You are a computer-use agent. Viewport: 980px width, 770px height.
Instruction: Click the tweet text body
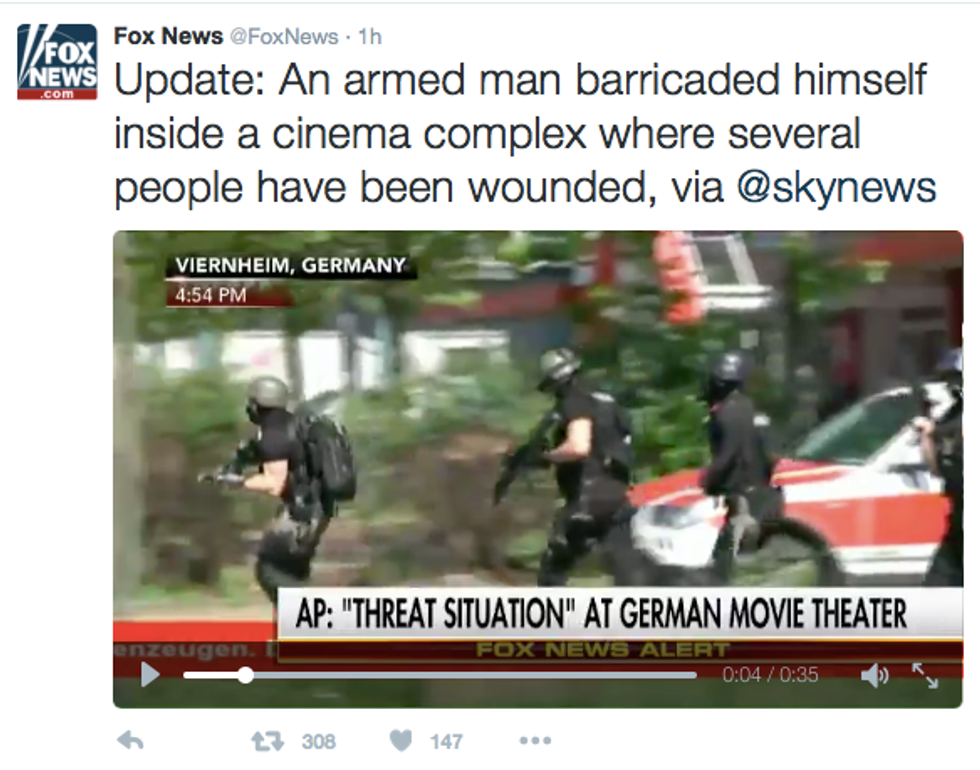coord(525,134)
